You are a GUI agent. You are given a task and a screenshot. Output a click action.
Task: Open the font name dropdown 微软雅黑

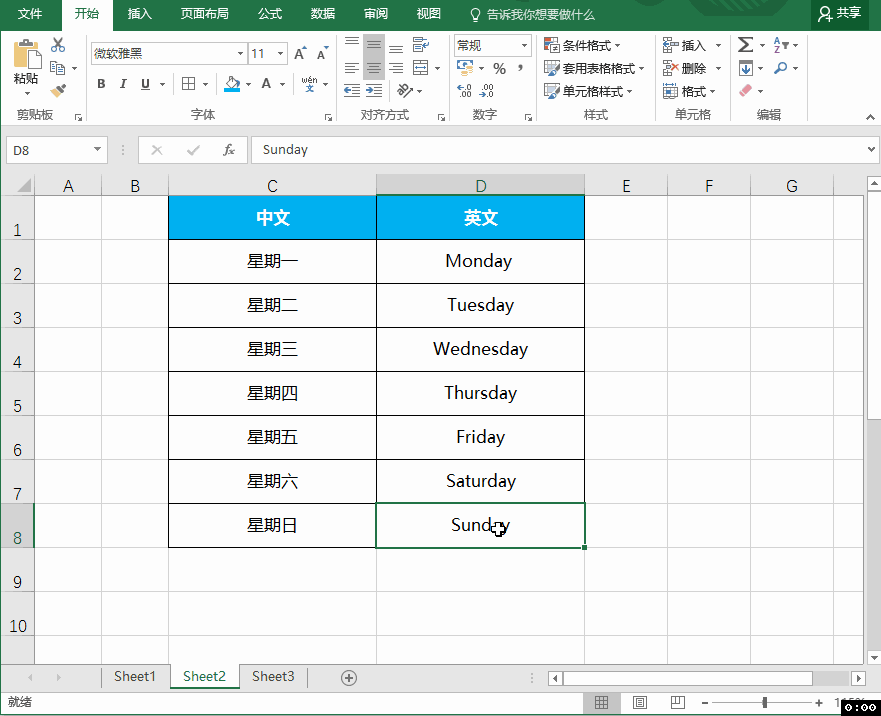240,53
